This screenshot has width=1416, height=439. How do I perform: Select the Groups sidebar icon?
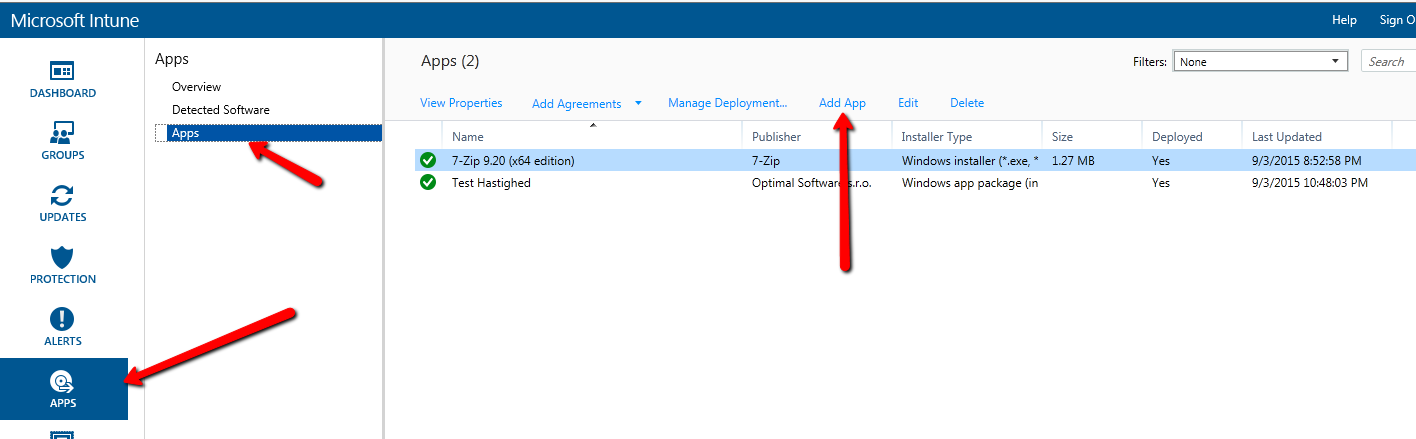(63, 134)
